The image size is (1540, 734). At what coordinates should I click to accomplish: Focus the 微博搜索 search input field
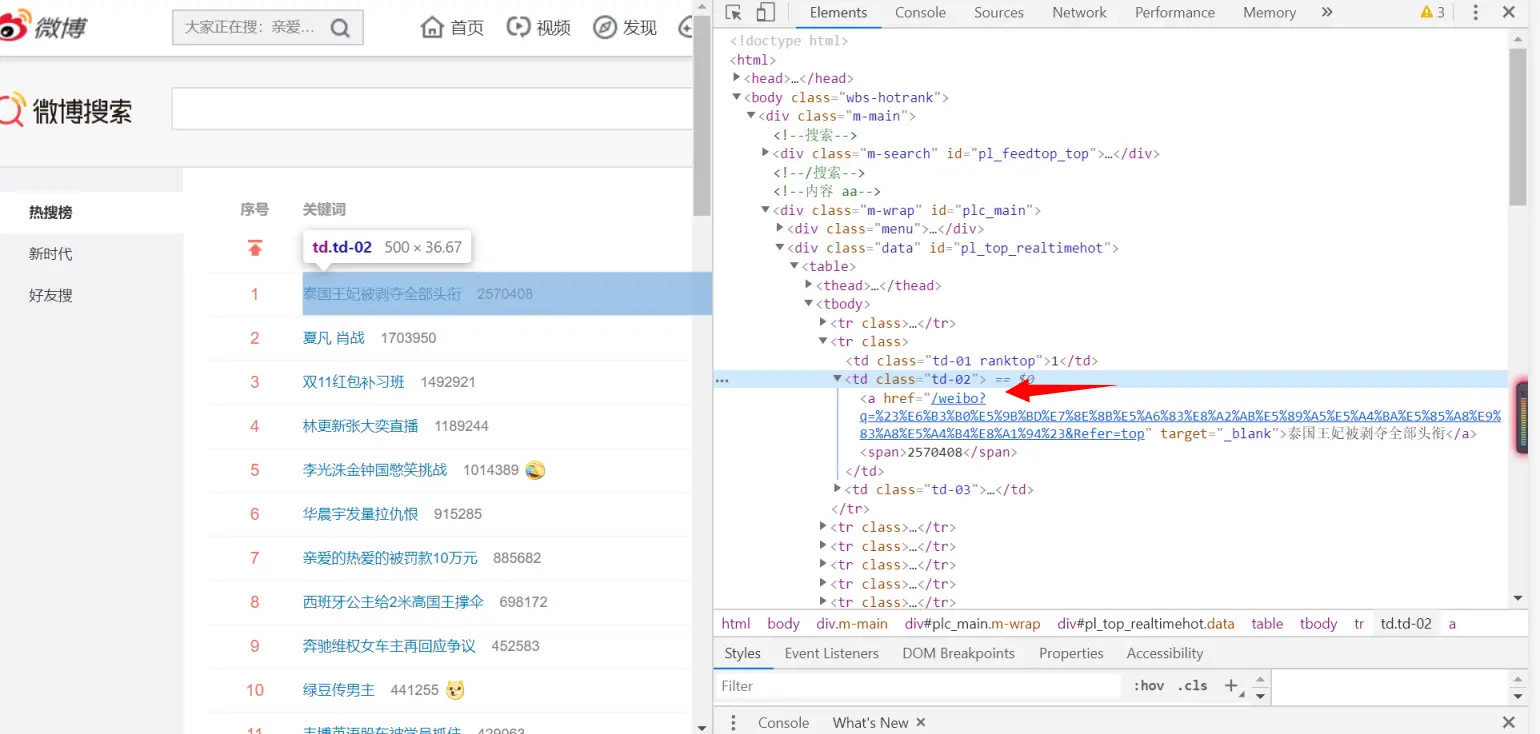click(x=432, y=109)
